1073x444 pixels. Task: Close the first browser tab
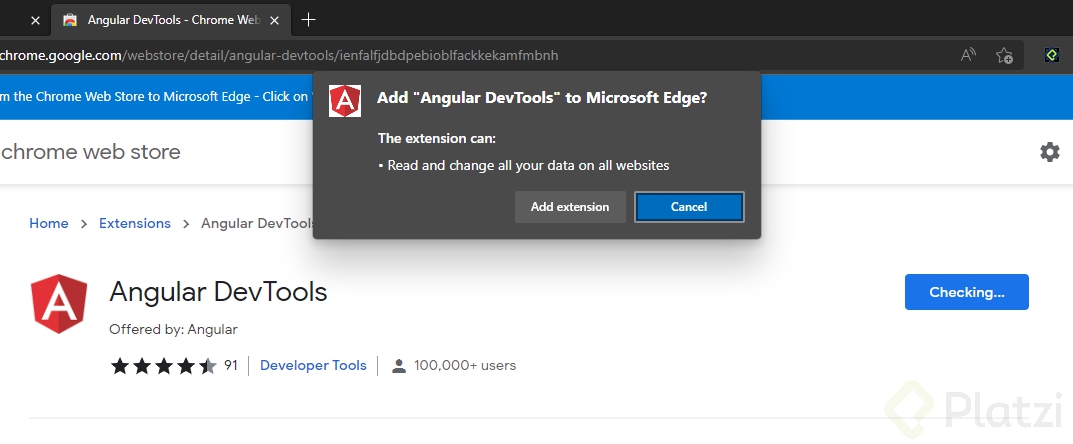tap(35, 20)
